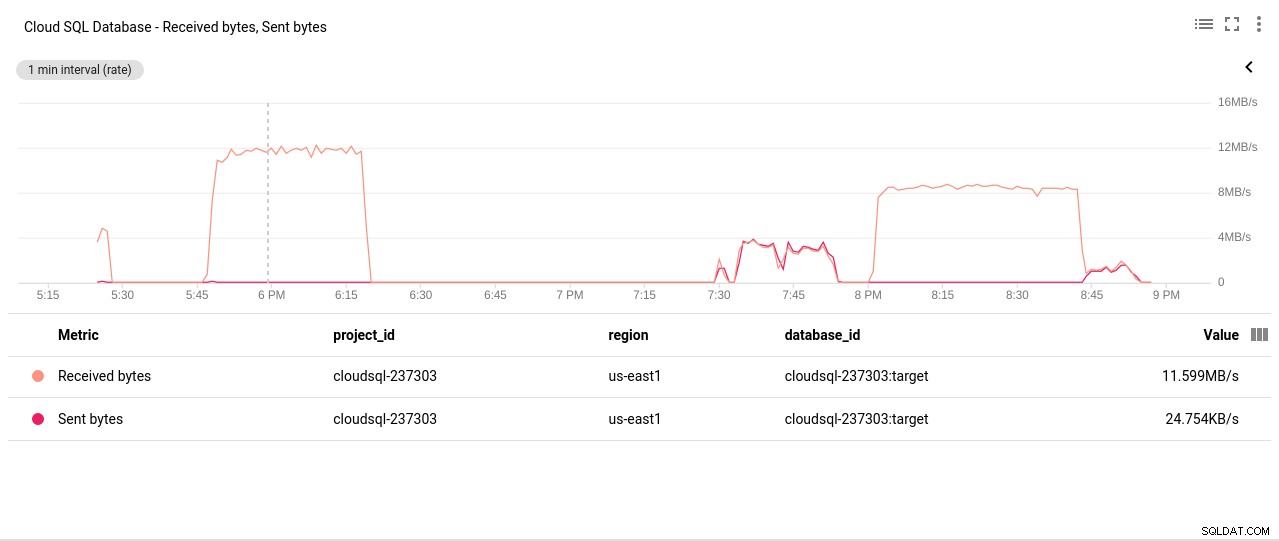Click cloudsql-237303 project in Sent bytes row
1279x541 pixels.
[385, 419]
